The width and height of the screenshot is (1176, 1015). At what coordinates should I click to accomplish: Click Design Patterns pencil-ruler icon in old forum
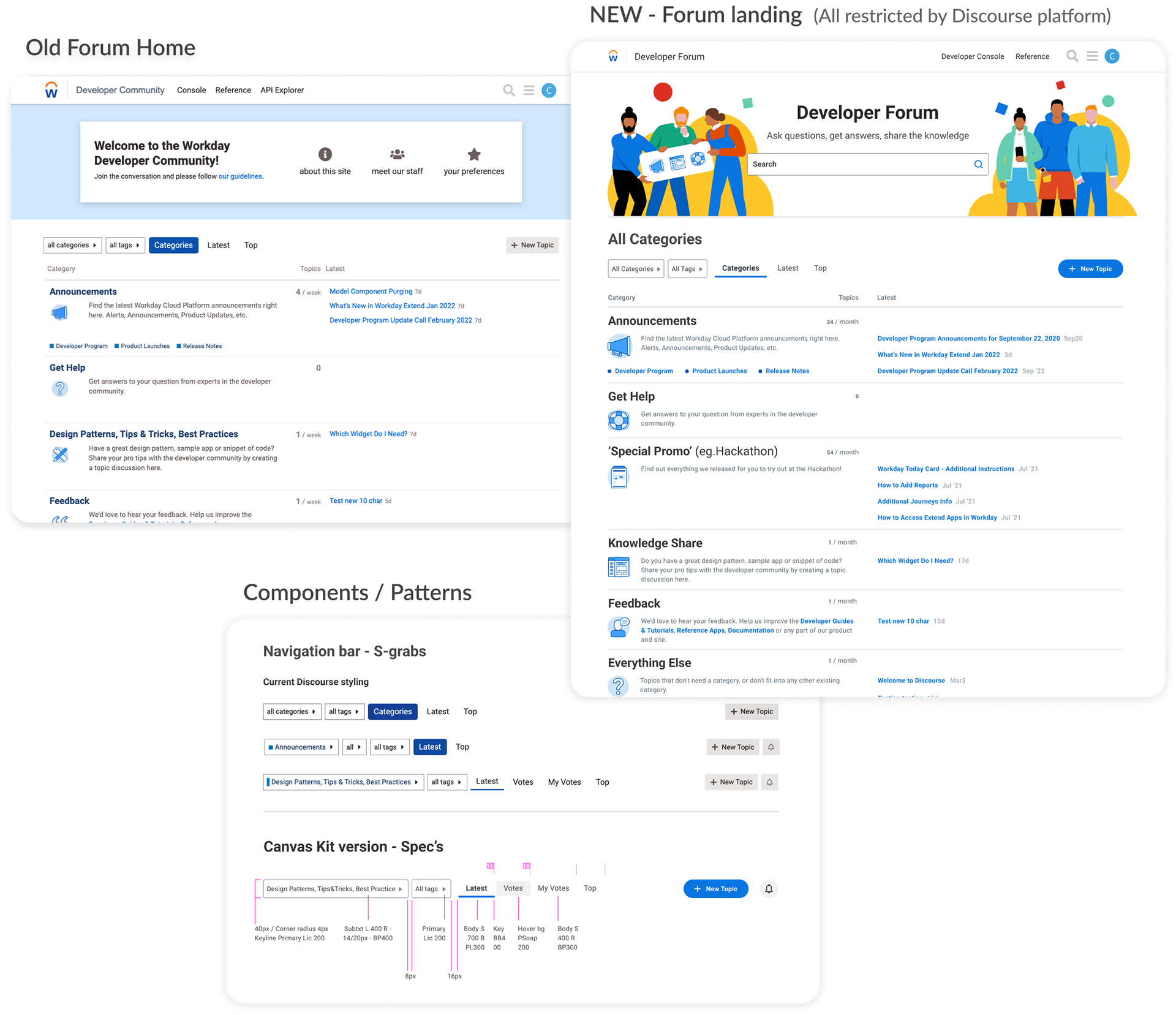tap(60, 455)
